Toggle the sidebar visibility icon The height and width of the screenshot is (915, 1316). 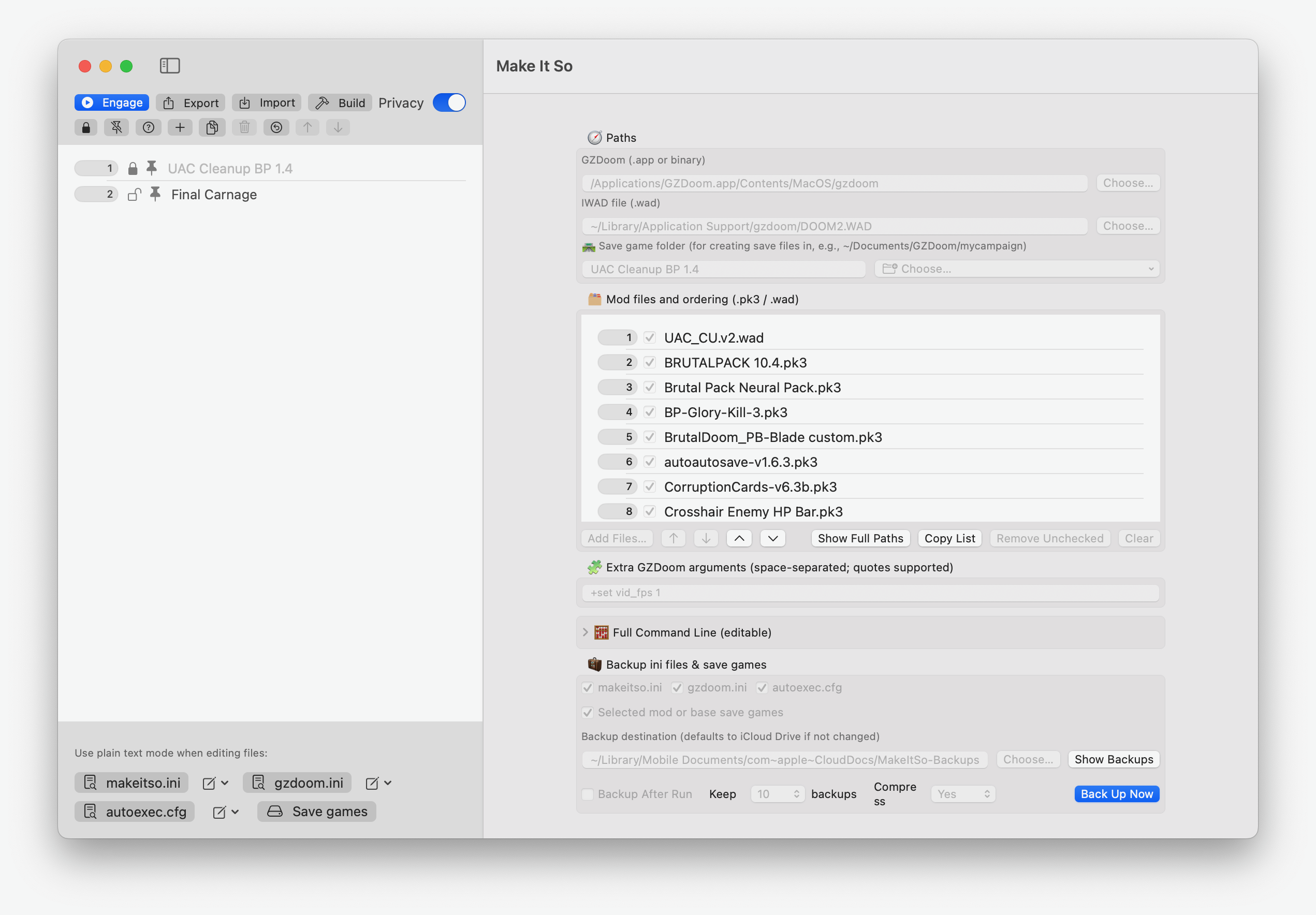pyautogui.click(x=170, y=66)
